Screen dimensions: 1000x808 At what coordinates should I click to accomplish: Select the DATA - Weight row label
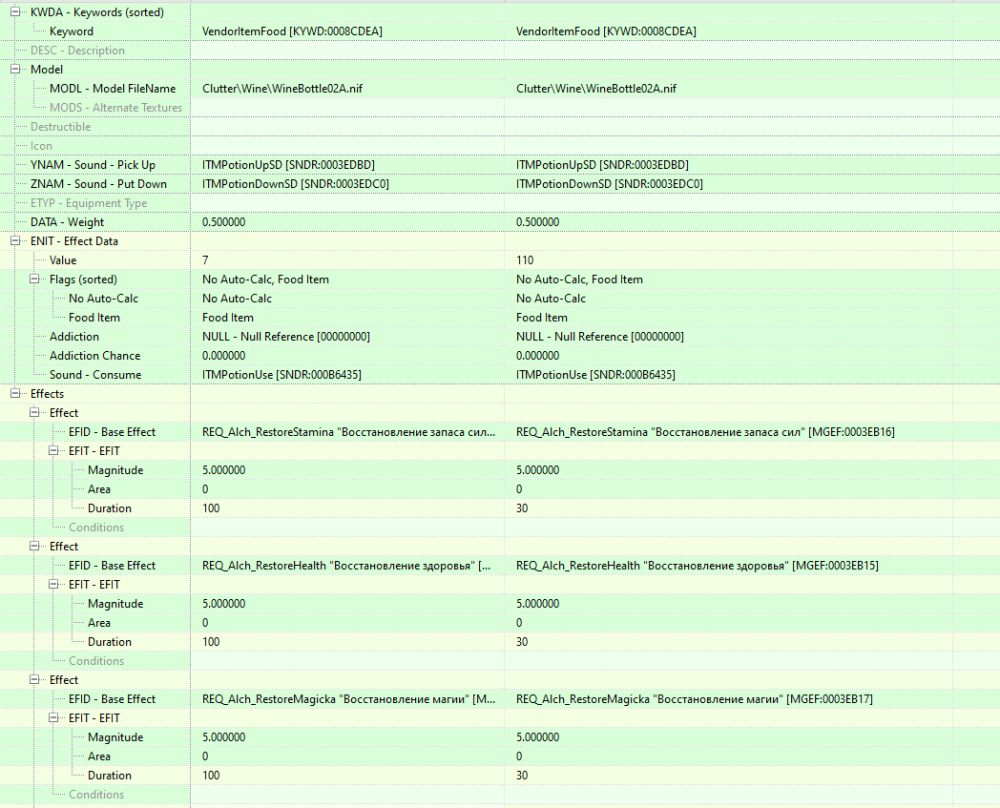pos(68,222)
